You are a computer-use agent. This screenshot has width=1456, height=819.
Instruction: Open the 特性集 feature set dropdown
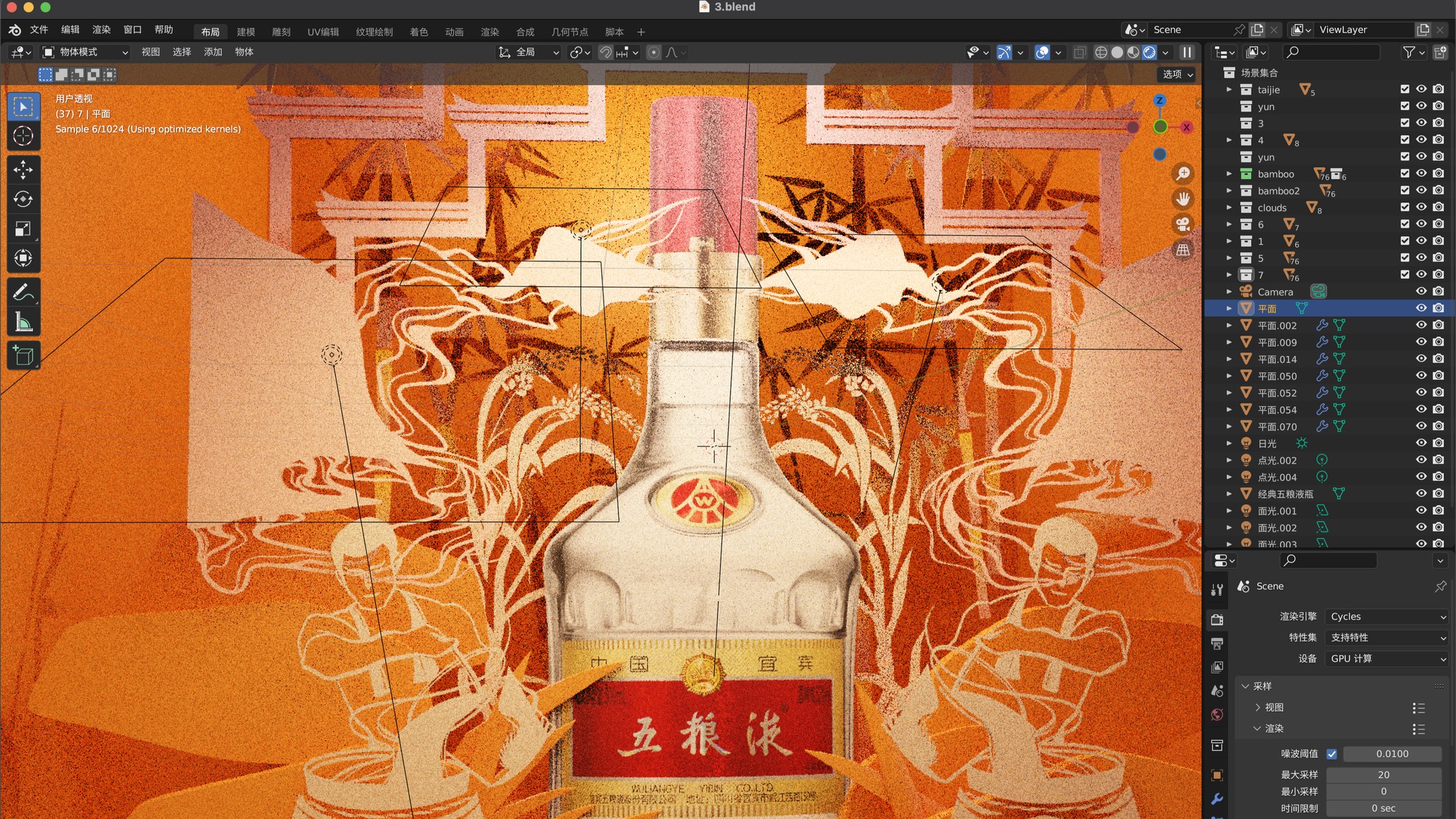[x=1387, y=638]
